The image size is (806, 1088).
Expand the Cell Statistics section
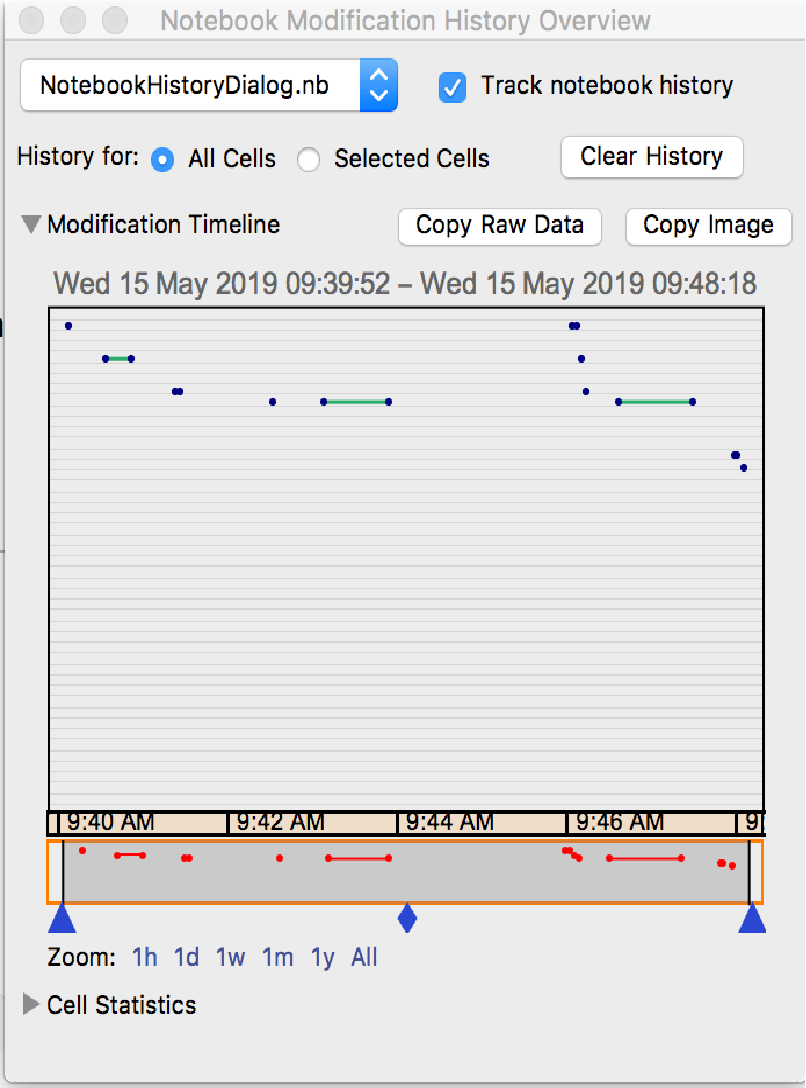coord(32,1005)
